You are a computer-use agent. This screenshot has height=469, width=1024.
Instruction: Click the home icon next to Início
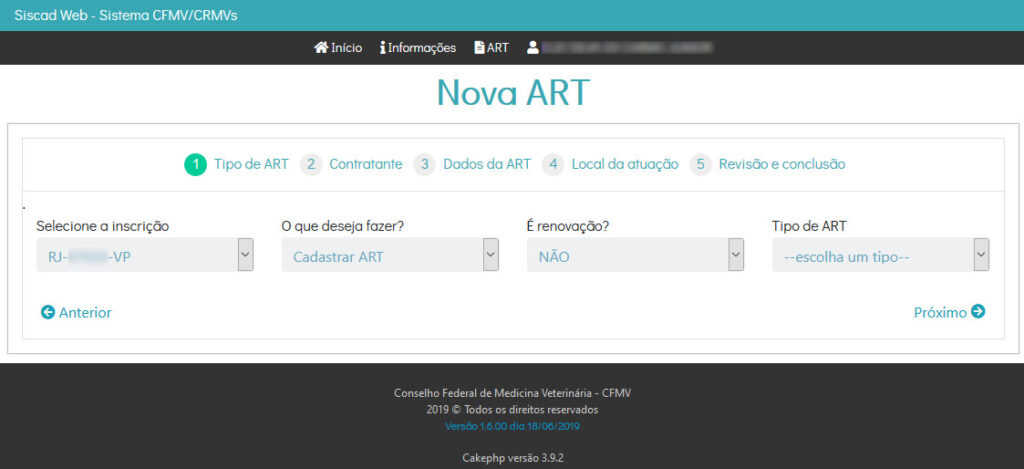(321, 48)
